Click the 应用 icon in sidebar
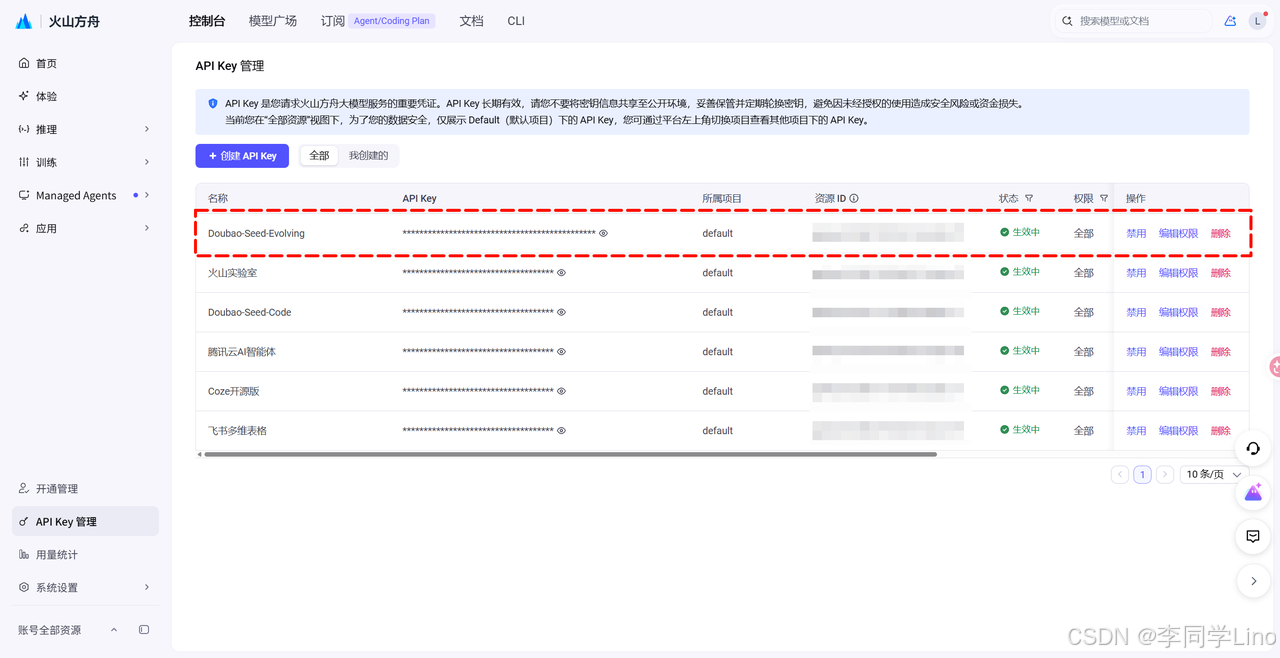 (24, 228)
